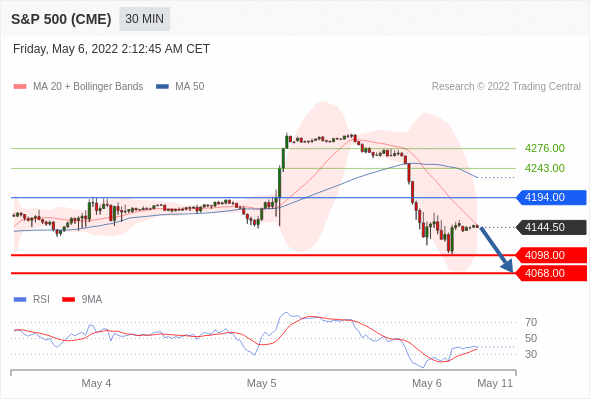Click the blue MA 50 legend swatch

click(x=163, y=87)
